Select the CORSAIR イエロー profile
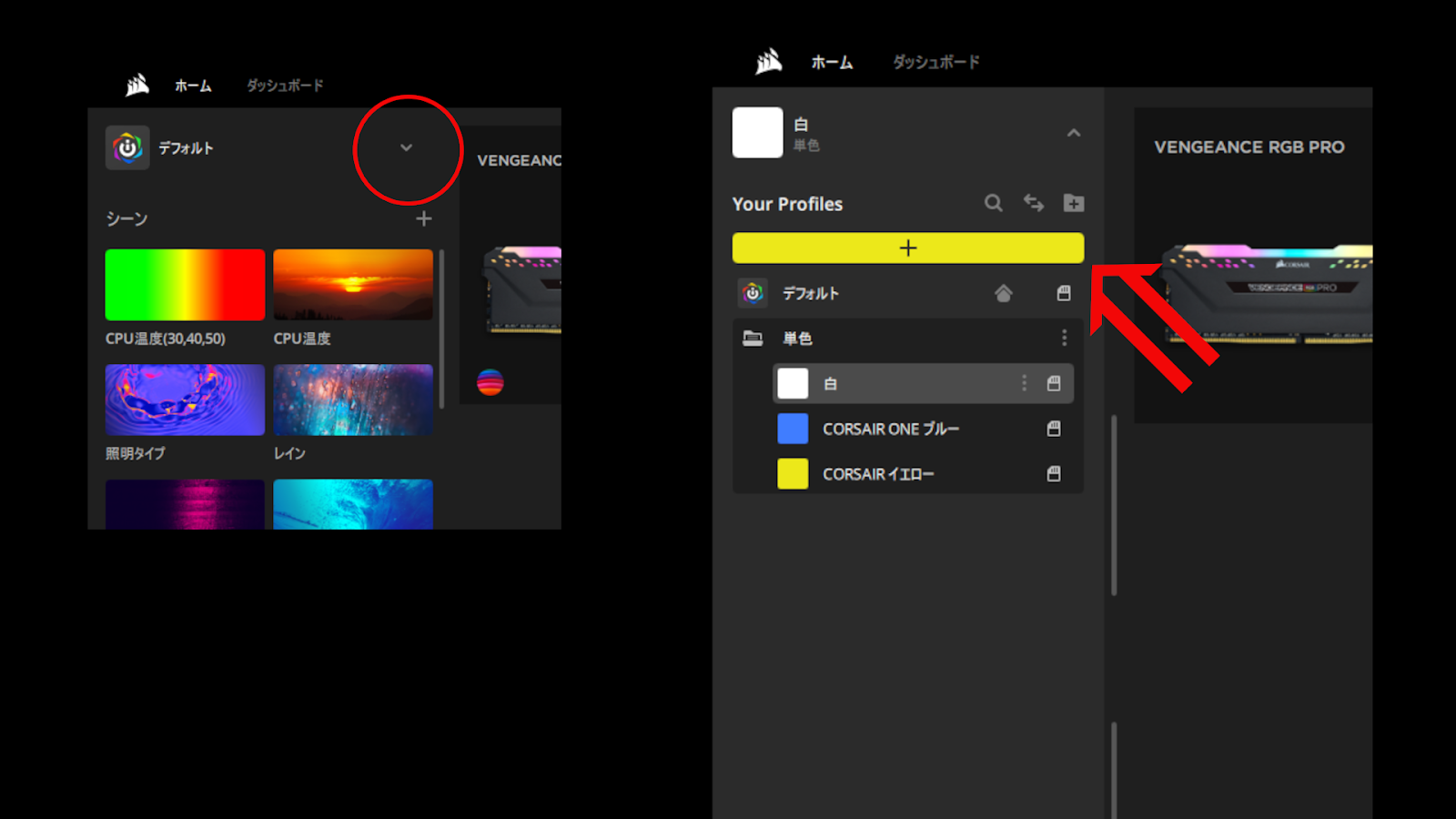Viewport: 1456px width, 819px height. tap(923, 474)
